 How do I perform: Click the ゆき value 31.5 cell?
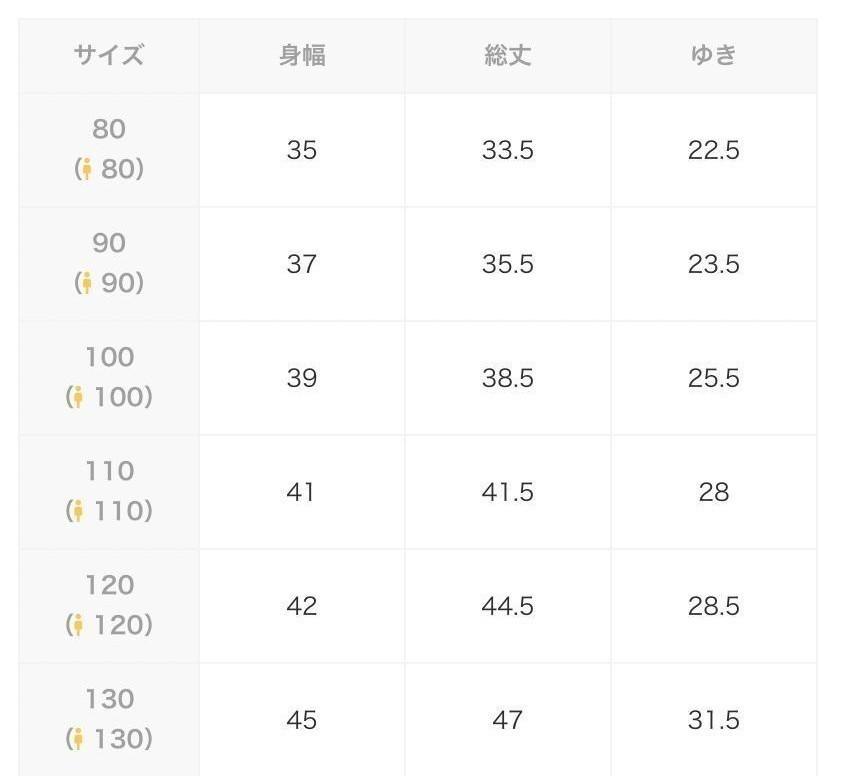pos(714,720)
